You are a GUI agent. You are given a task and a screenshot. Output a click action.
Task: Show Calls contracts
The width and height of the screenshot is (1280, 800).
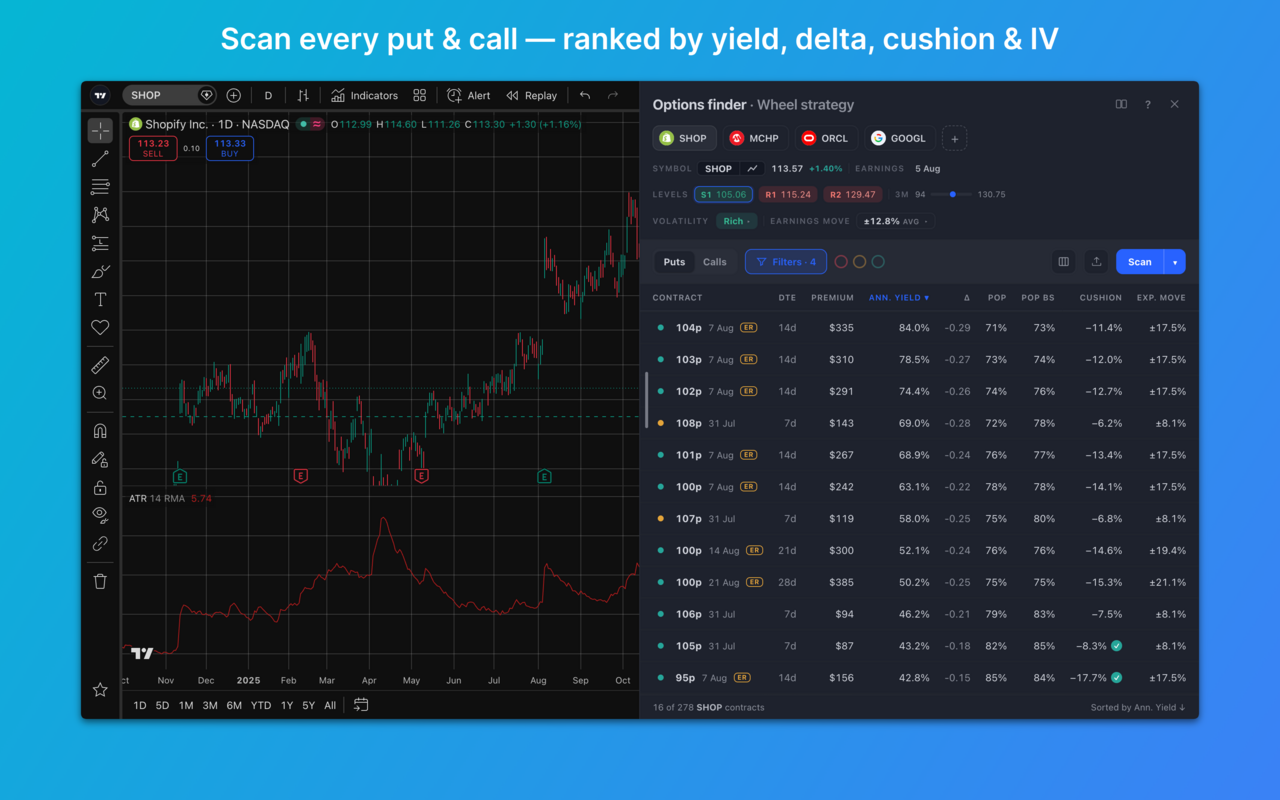[715, 262]
